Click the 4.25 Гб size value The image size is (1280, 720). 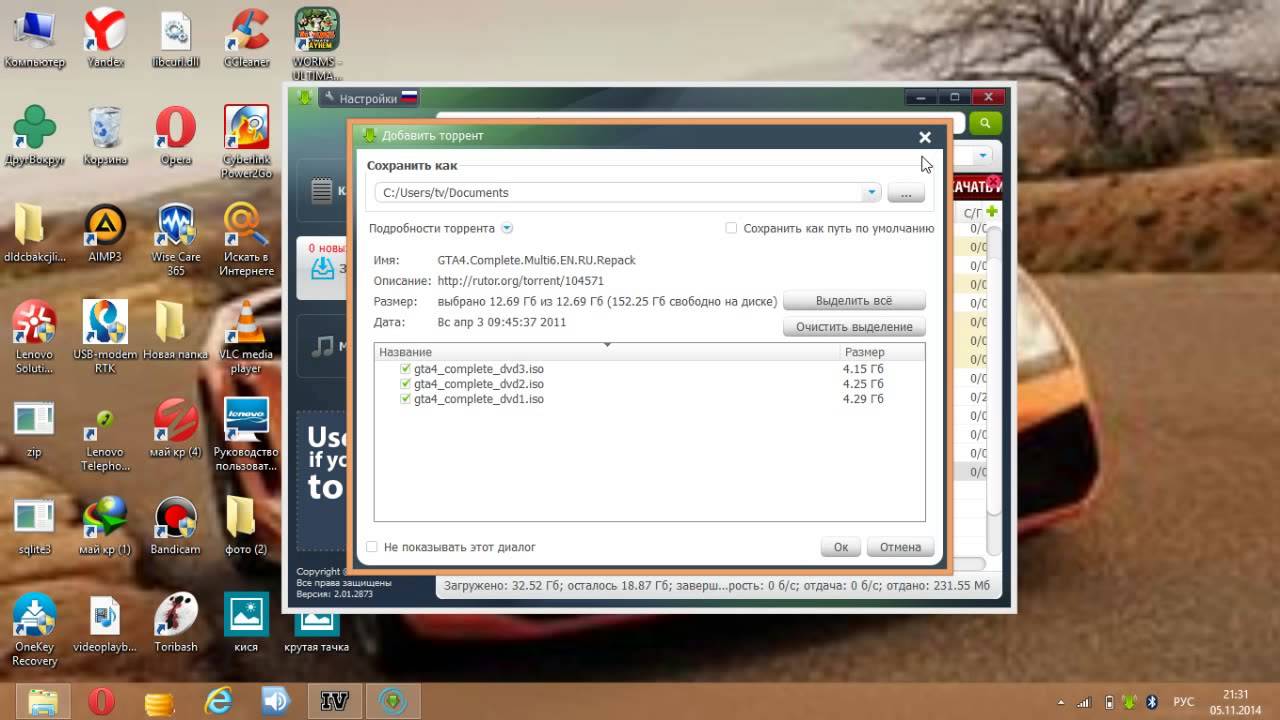click(863, 384)
